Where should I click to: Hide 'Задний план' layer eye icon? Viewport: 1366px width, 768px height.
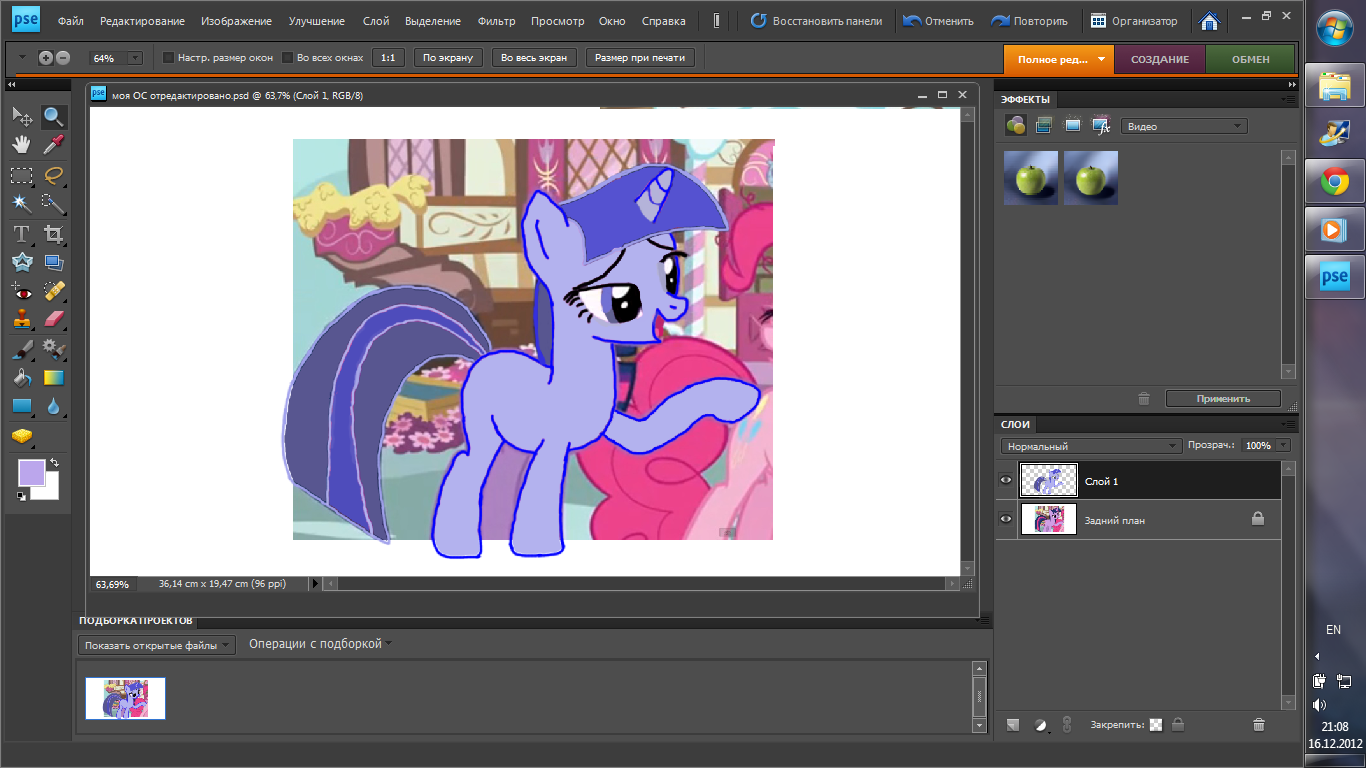1006,519
